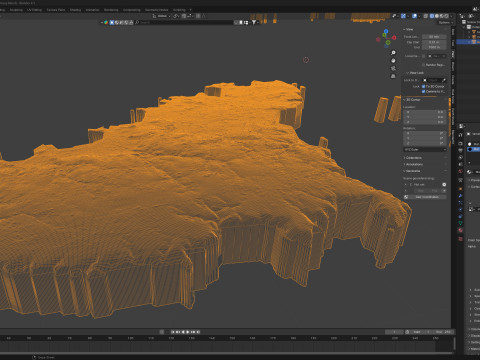Image resolution: width=480 pixels, height=360 pixels.
Task: Open the Modifiers wrench properties tab
Action: tap(460, 196)
